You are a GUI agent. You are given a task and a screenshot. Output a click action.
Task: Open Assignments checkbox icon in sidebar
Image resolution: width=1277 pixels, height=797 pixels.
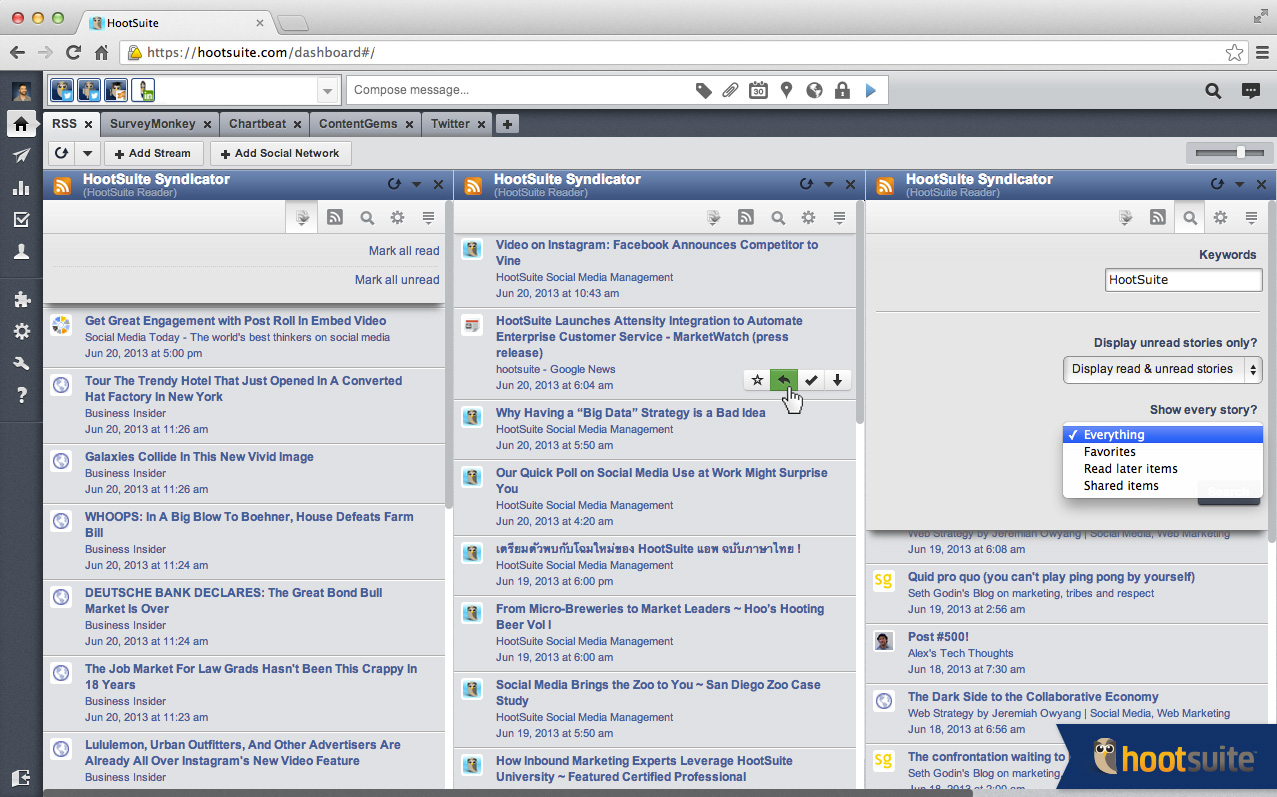[21, 220]
